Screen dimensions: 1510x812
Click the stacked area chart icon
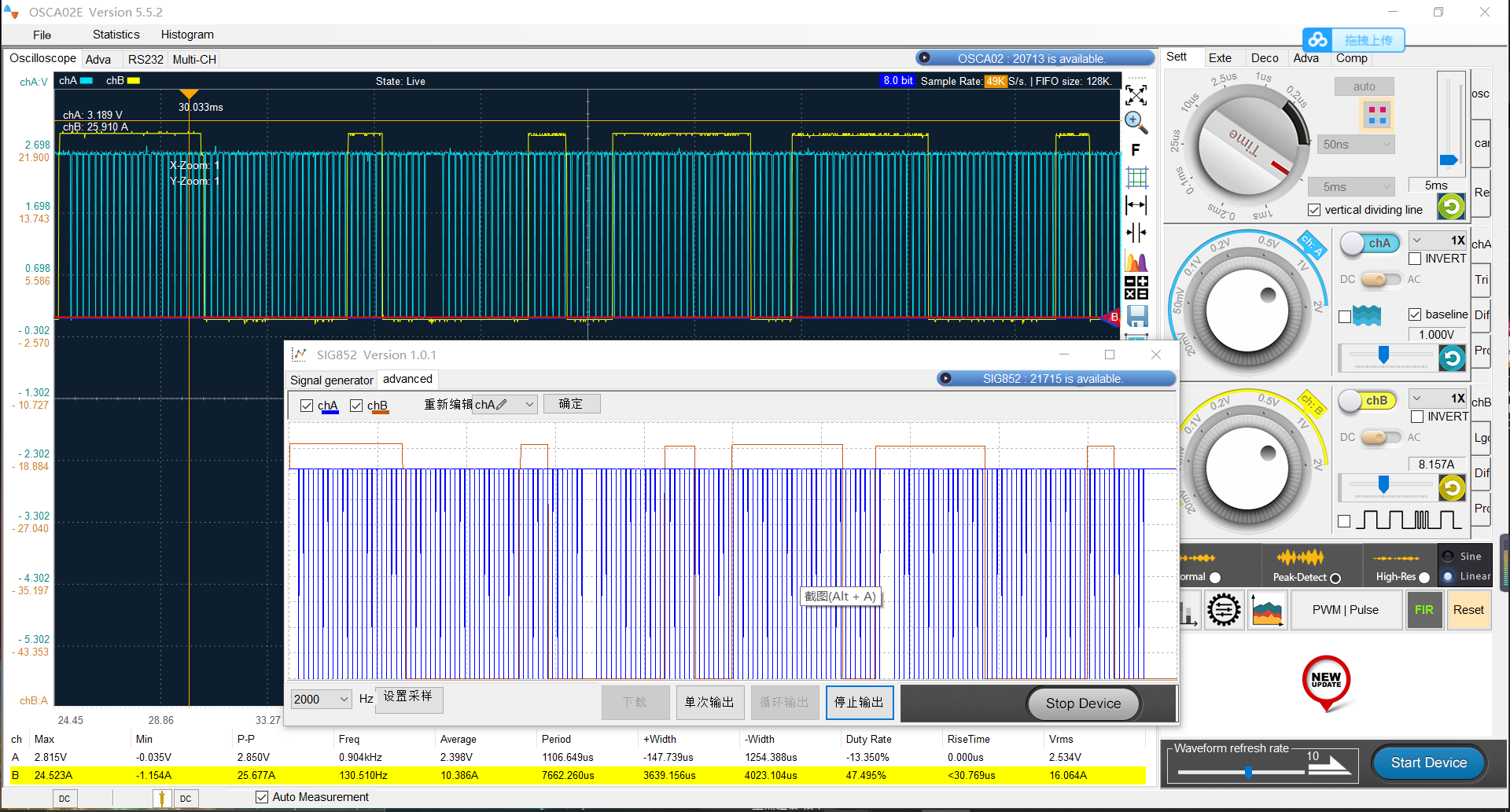(1266, 610)
